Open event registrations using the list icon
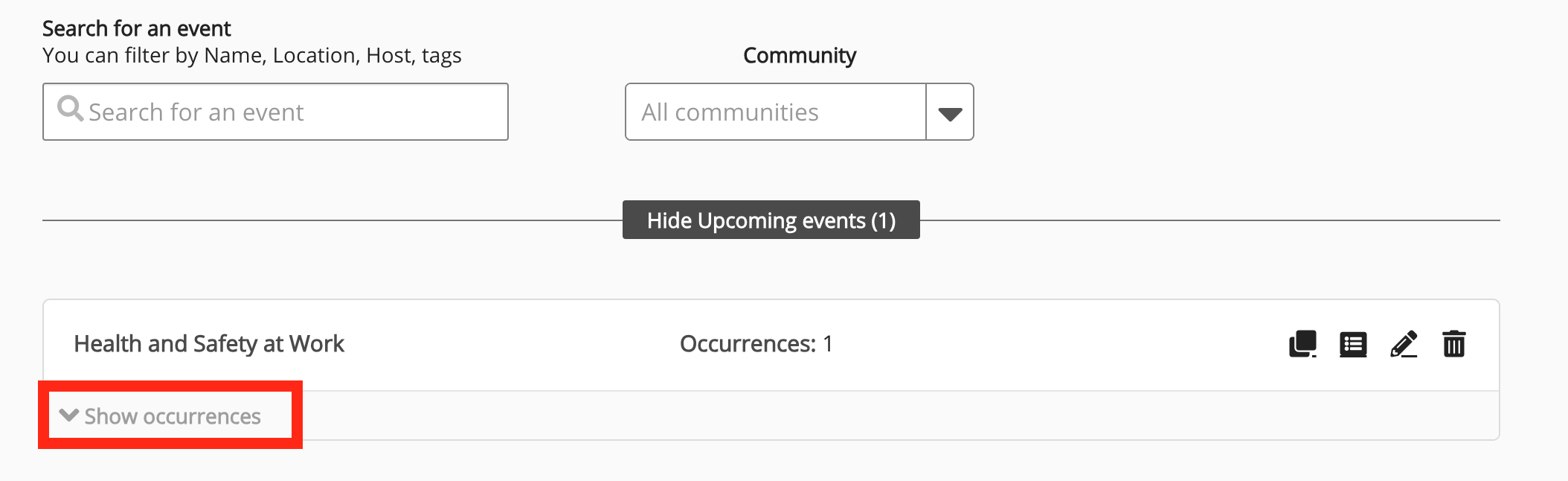 1353,344
